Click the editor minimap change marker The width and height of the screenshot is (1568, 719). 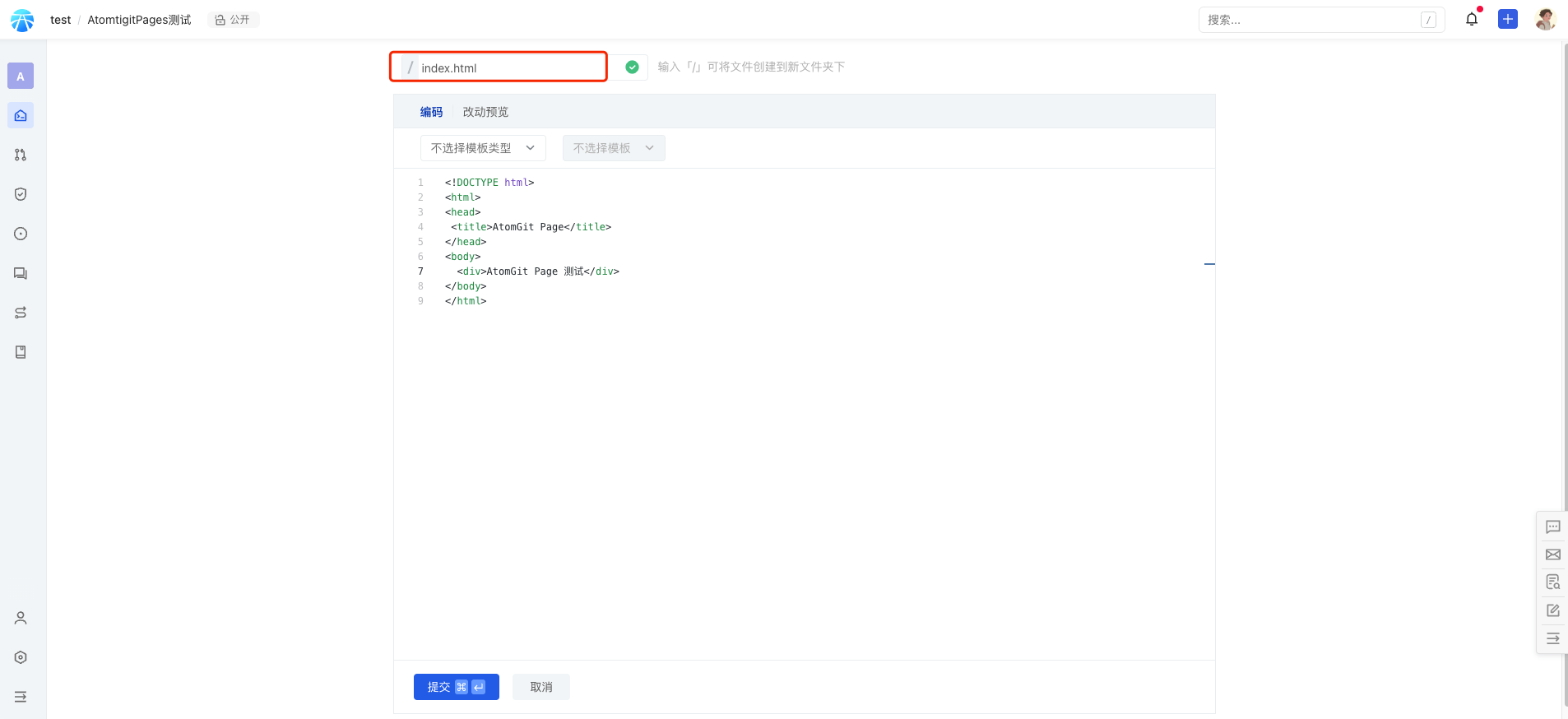pyautogui.click(x=1209, y=264)
